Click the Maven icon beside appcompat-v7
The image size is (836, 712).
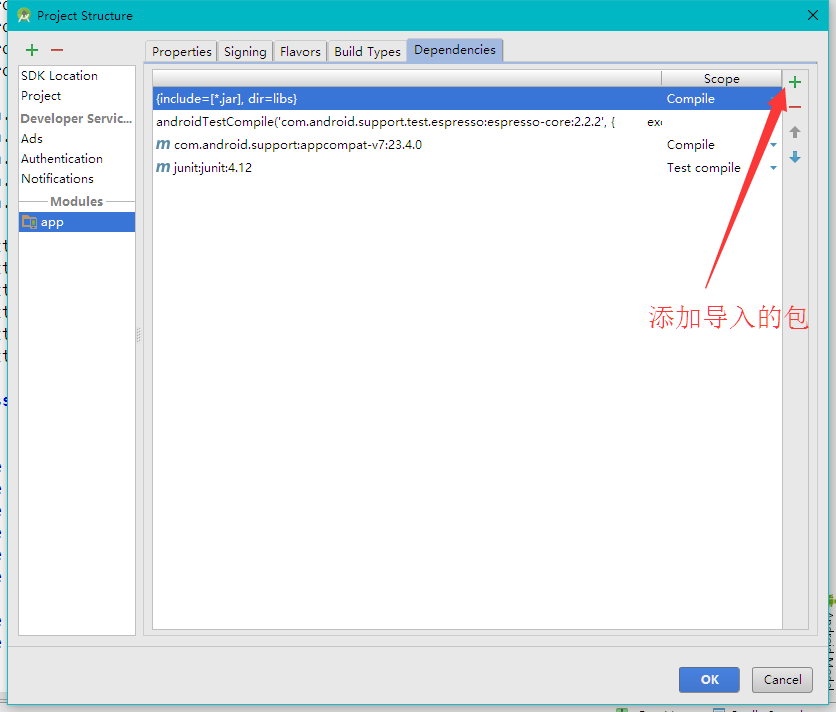163,145
